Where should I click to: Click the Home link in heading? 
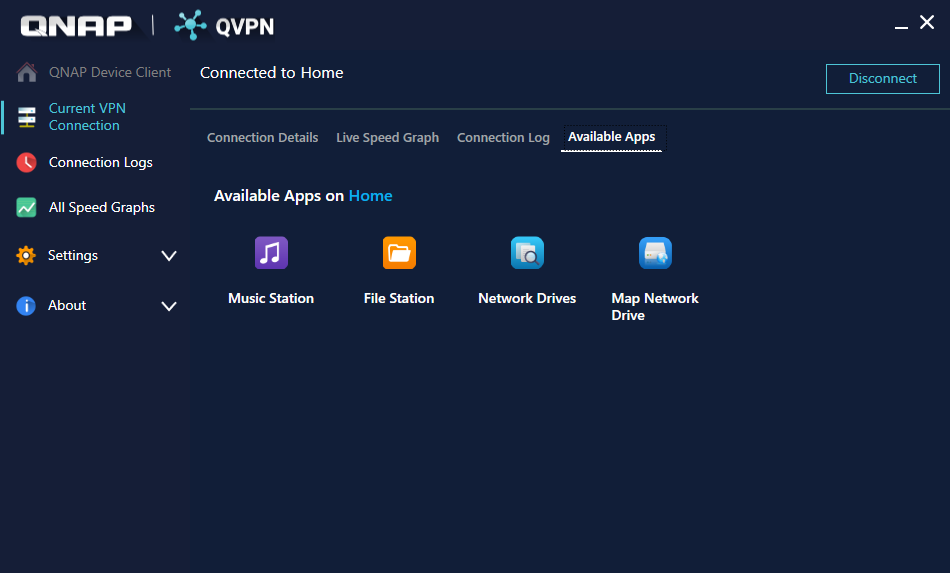370,196
